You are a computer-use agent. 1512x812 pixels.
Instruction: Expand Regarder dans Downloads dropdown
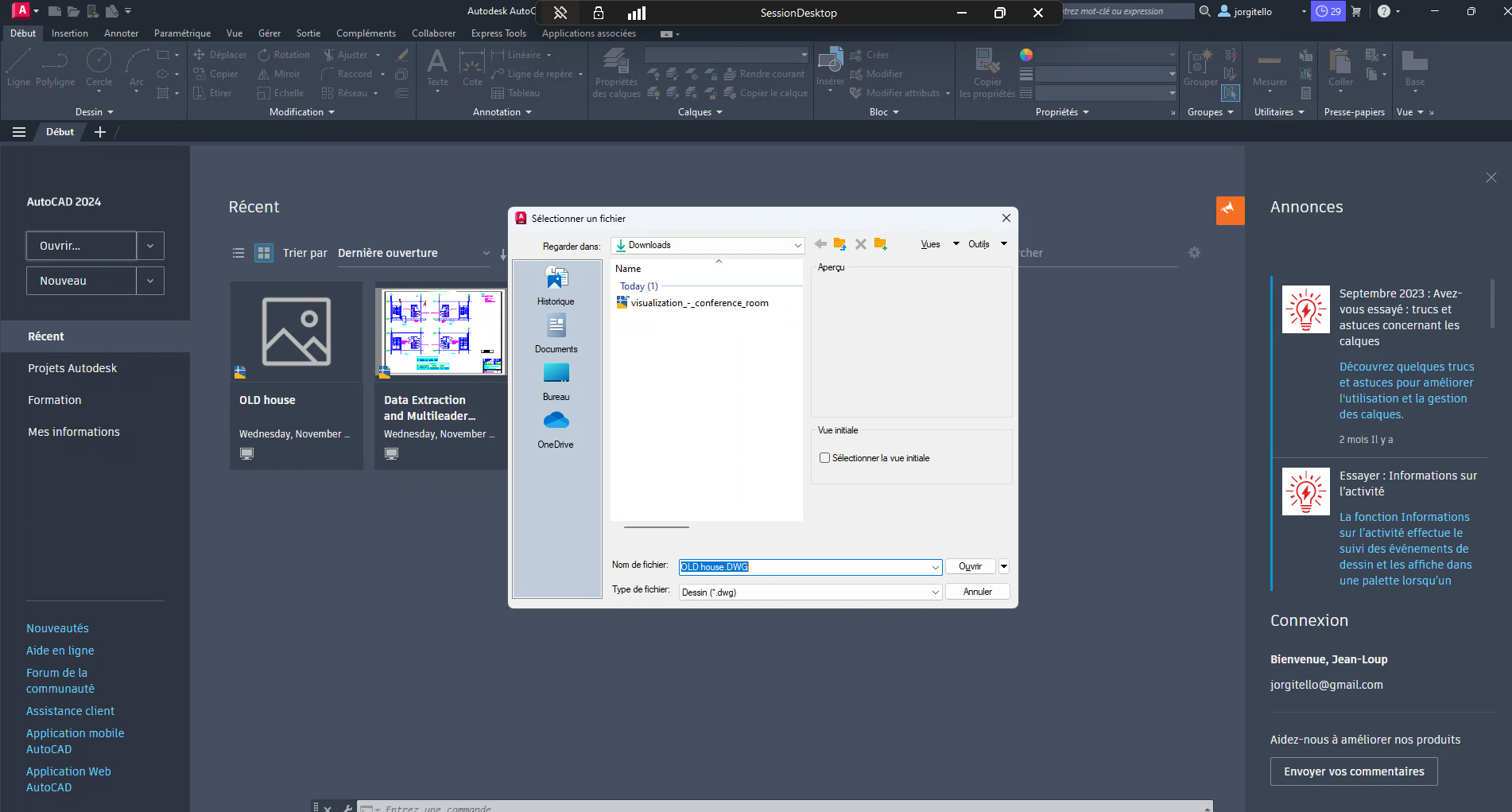[x=797, y=245]
